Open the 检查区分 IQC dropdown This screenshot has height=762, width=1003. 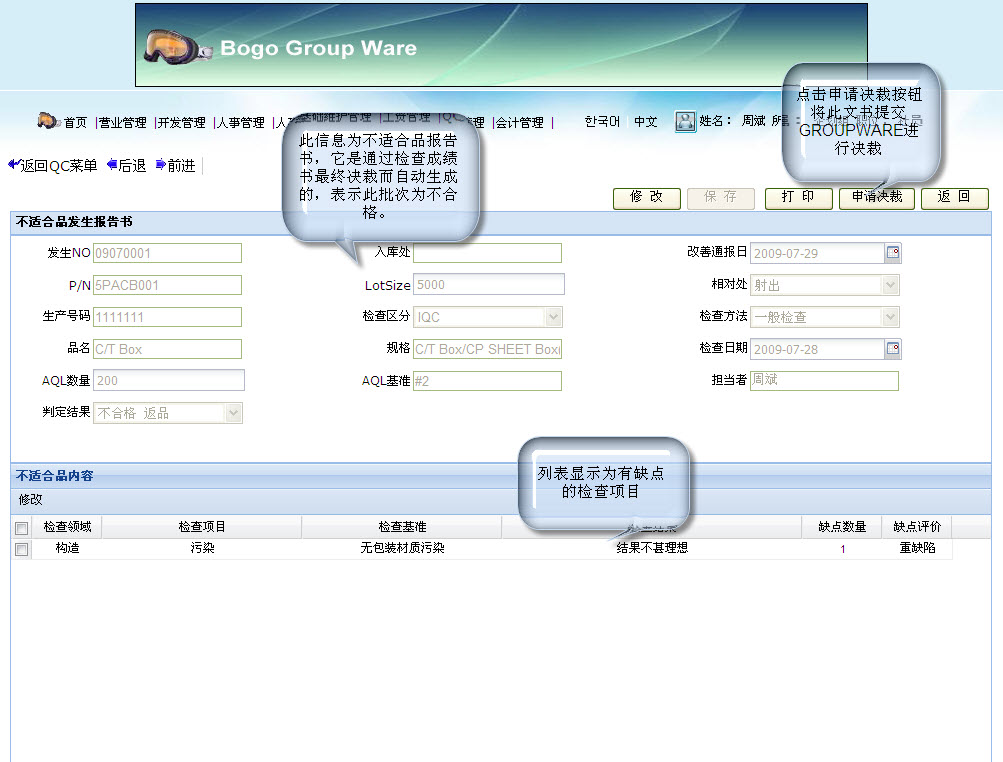(552, 317)
